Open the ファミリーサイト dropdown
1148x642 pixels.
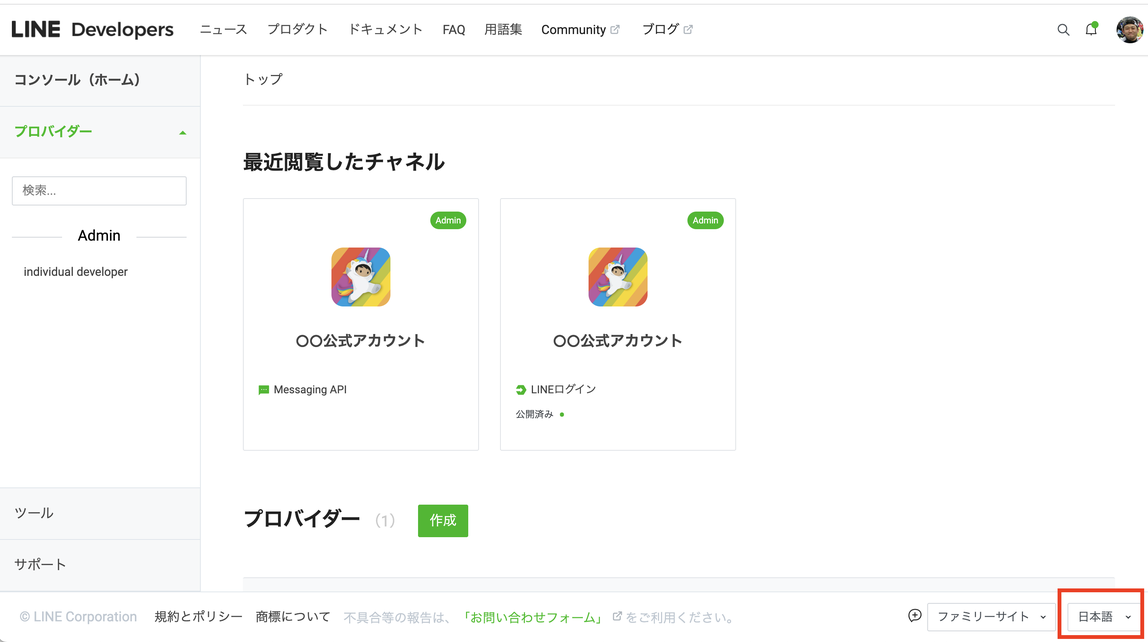(x=991, y=617)
